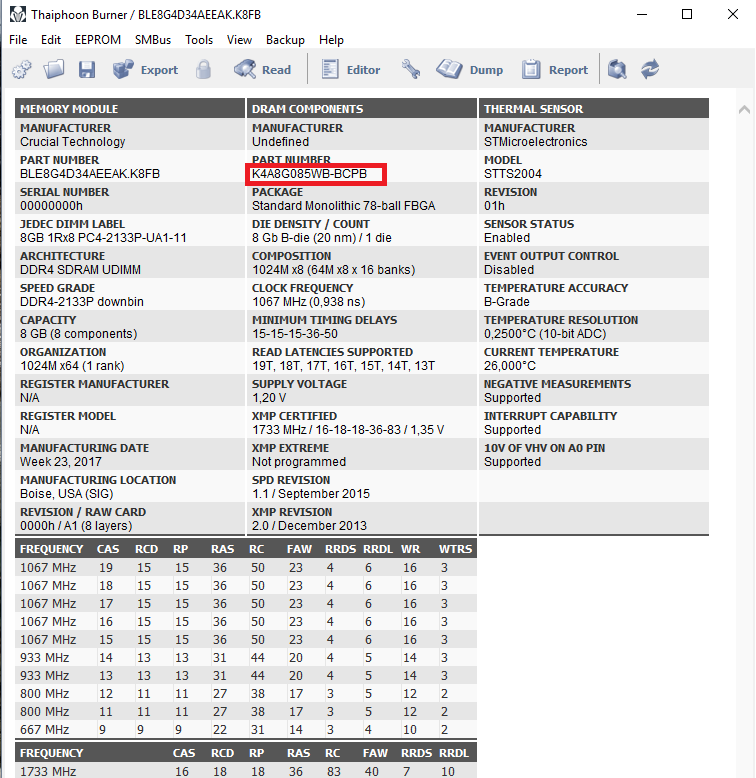756x778 pixels.
Task: Click the Report toolbar button
Action: [x=555, y=69]
